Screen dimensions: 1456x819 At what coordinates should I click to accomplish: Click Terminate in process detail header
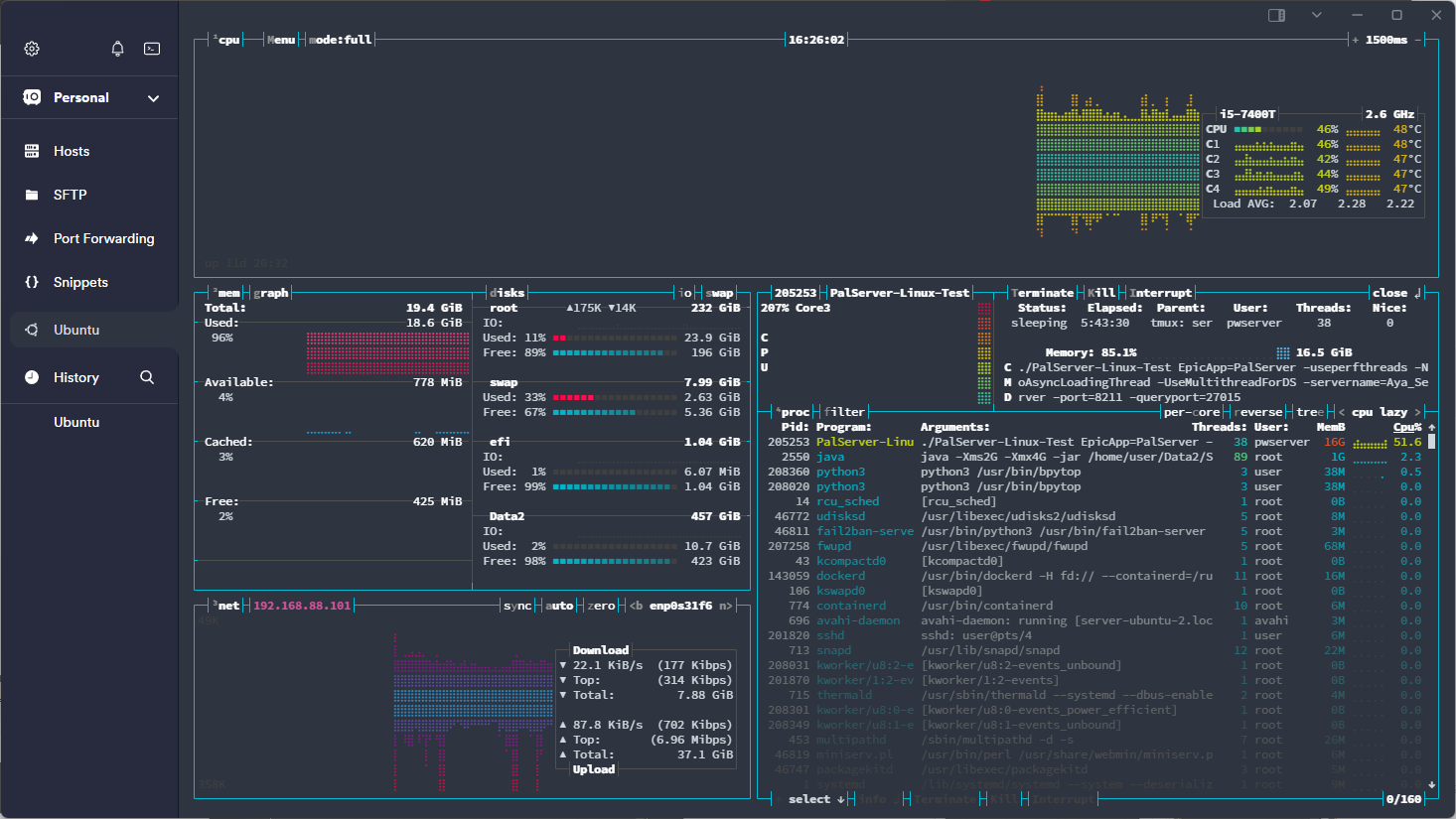[1042, 293]
